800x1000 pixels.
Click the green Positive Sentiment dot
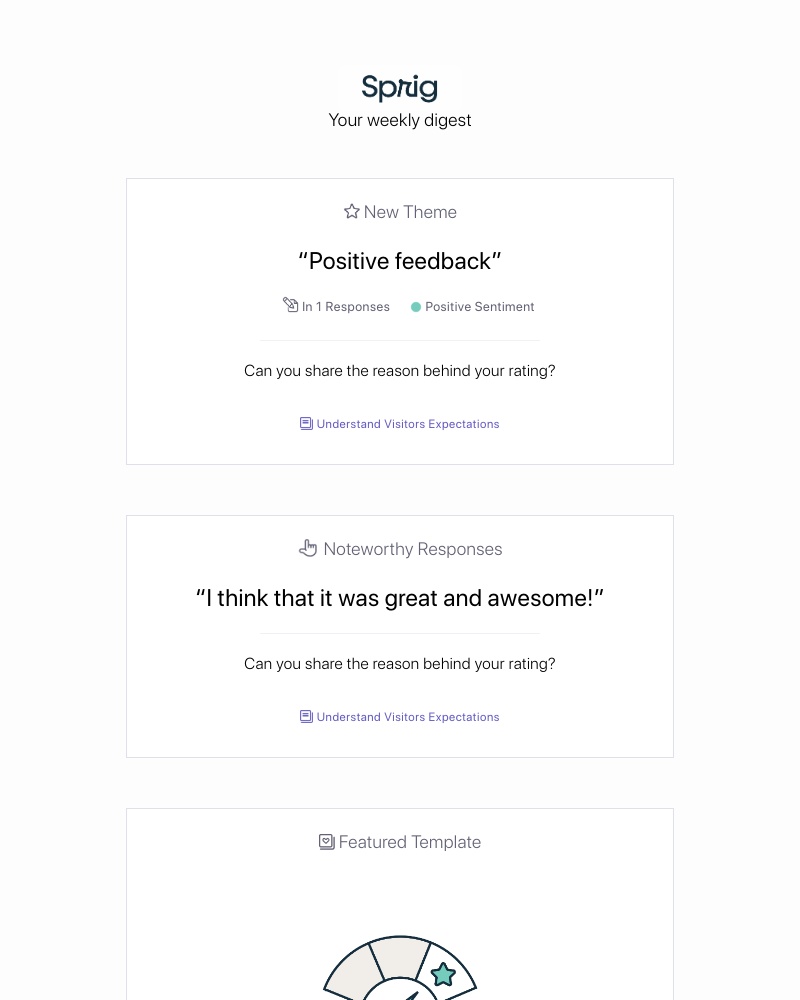[416, 307]
